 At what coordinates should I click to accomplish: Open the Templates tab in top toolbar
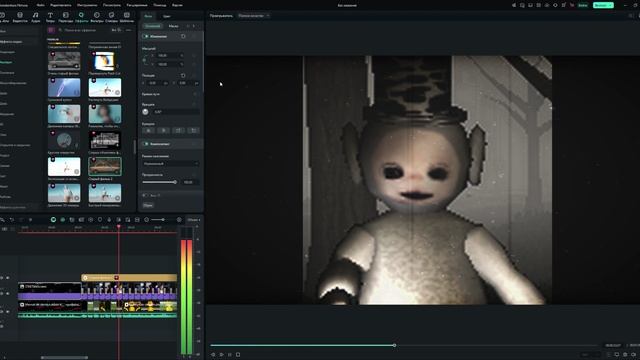(127, 17)
